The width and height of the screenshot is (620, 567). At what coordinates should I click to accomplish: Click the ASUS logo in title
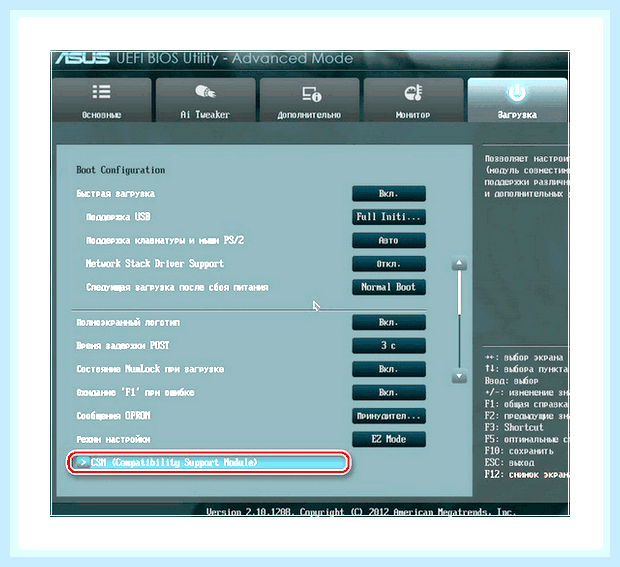tap(83, 58)
